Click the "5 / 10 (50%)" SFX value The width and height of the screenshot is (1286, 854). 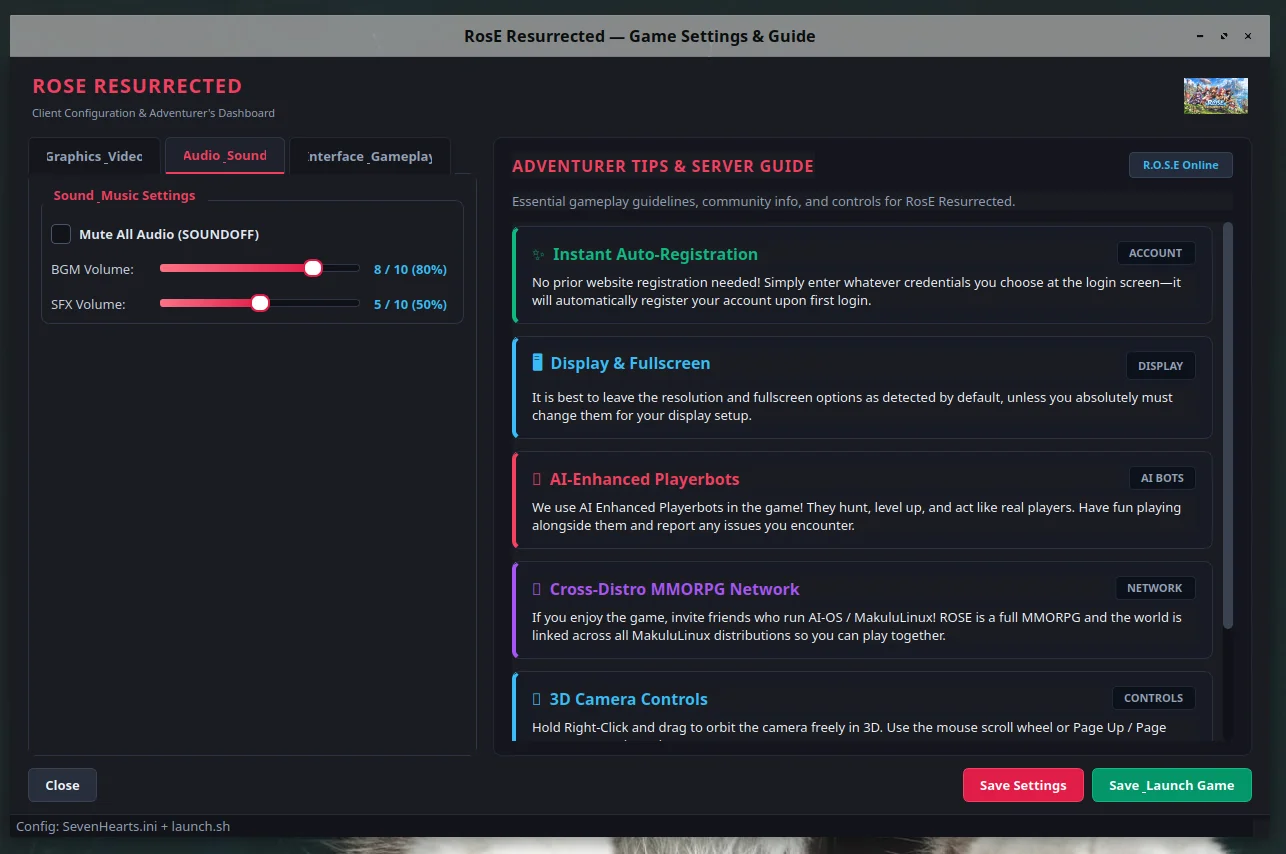tap(410, 305)
